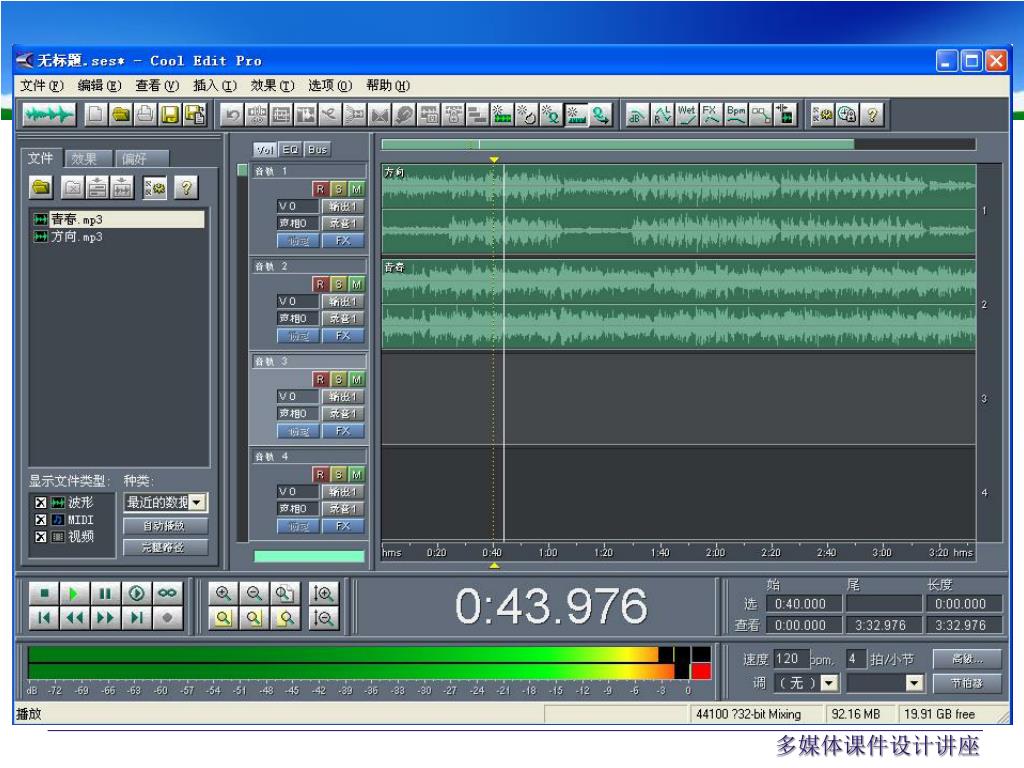Click the horizontal overview scroll bar above tracks

pos(679,144)
